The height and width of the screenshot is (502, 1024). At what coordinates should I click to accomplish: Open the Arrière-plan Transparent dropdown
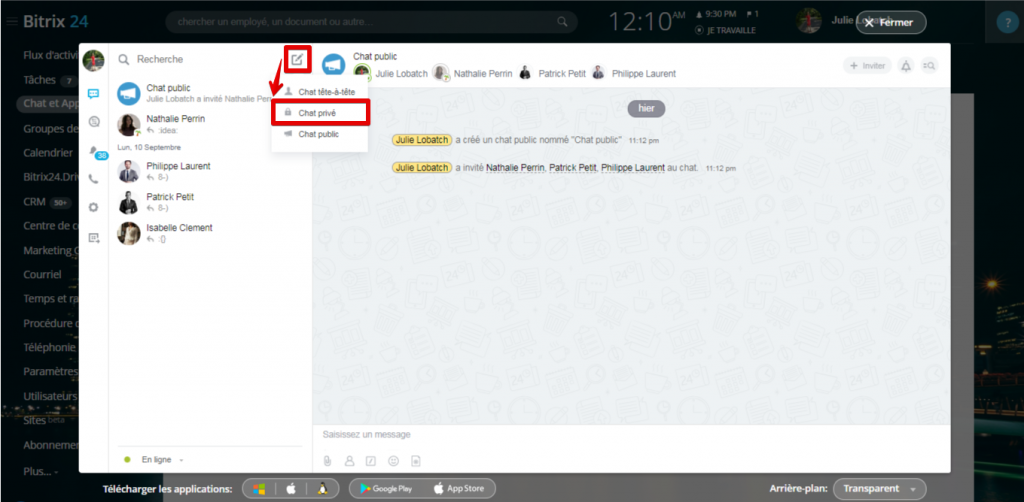(x=880, y=488)
